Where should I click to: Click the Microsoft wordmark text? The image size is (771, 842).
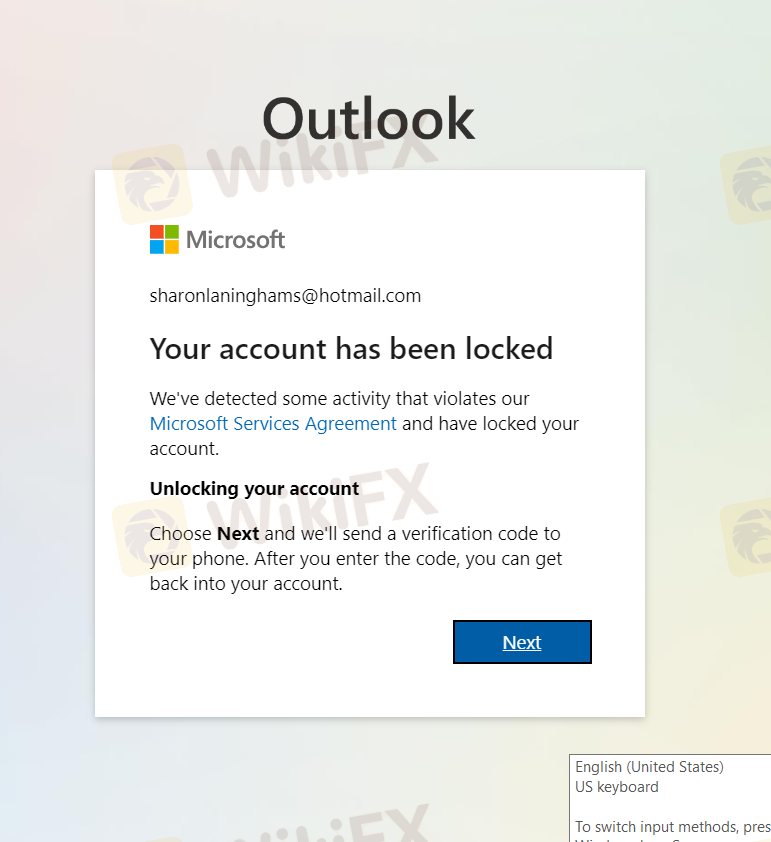[235, 240]
